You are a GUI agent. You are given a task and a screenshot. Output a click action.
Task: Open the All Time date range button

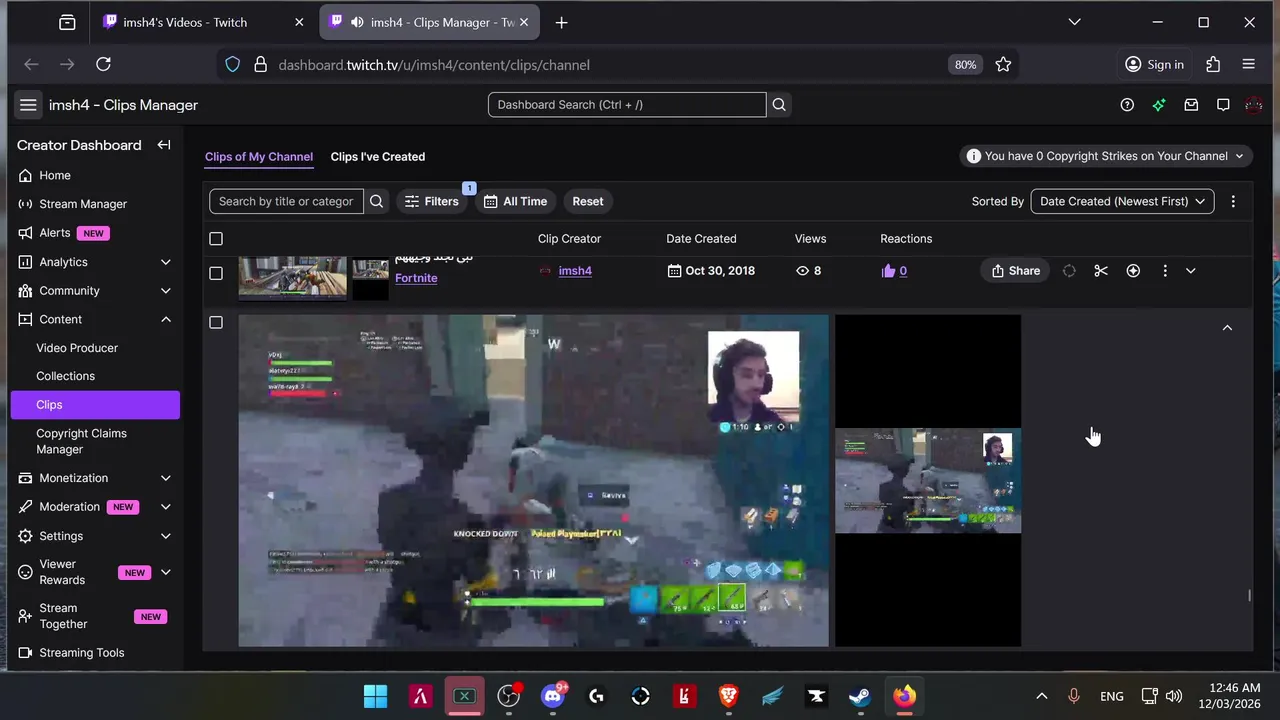(x=516, y=201)
